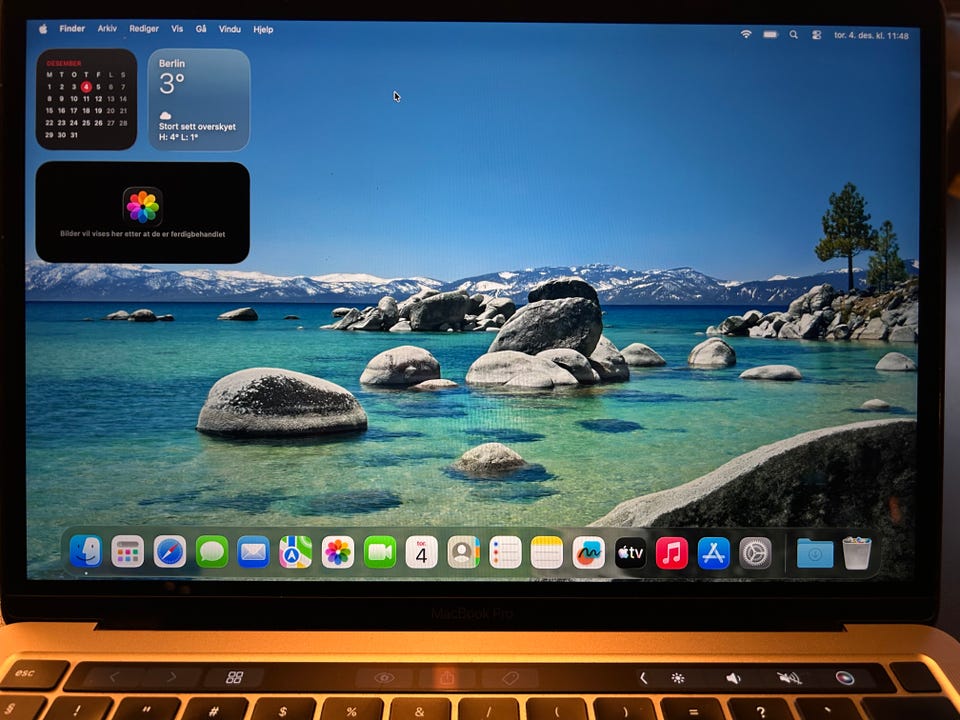Start FaceTime from the Dock
The width and height of the screenshot is (960, 720).
380,552
